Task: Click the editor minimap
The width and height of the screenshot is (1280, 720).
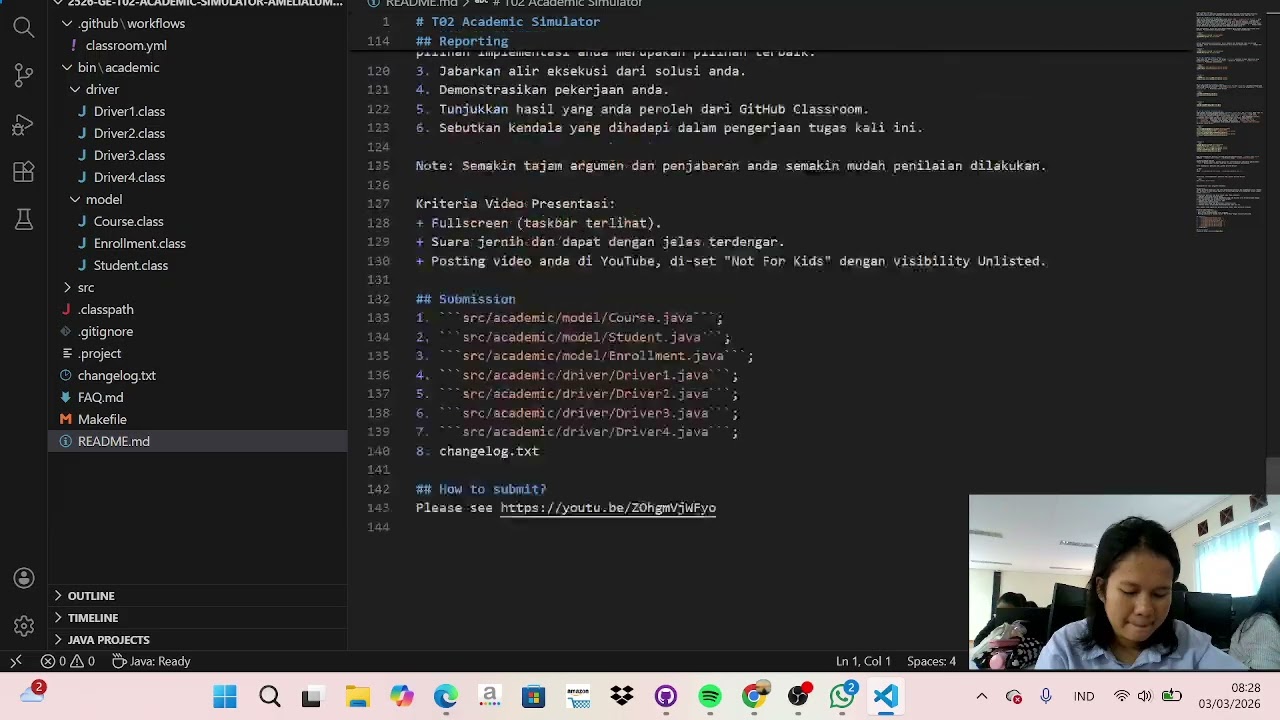Action: pos(1229,120)
